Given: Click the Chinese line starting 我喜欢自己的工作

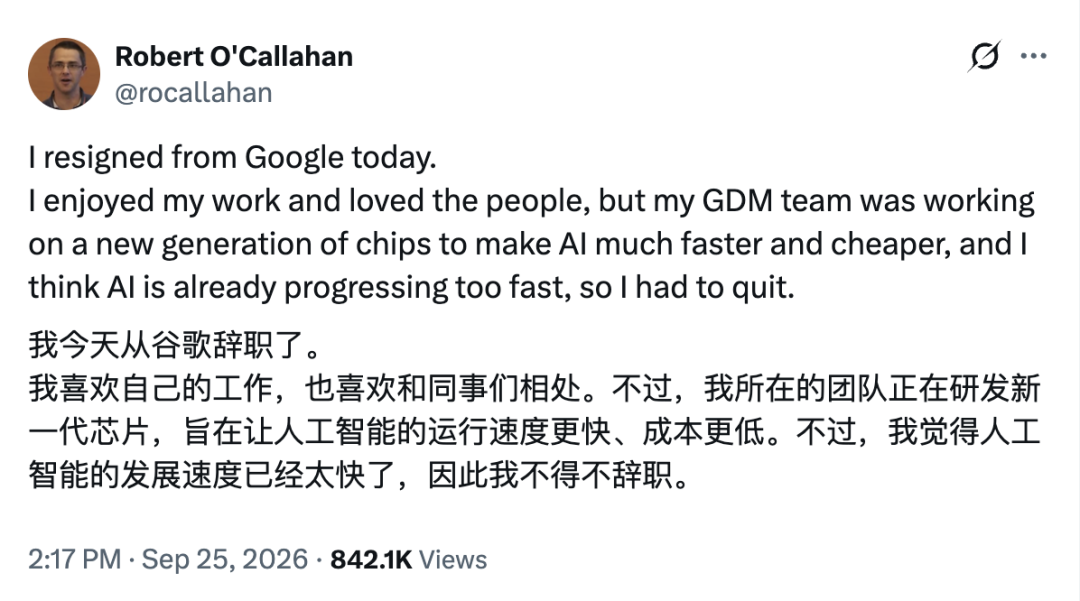Looking at the screenshot, I should pyautogui.click(x=534, y=388).
